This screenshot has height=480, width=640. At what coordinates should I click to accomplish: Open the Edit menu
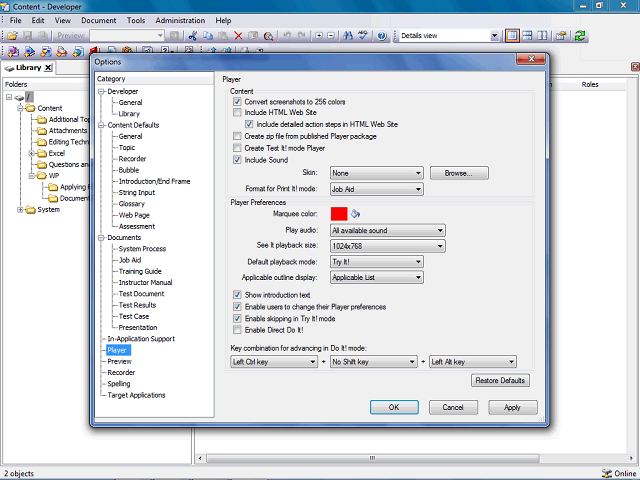(38, 20)
